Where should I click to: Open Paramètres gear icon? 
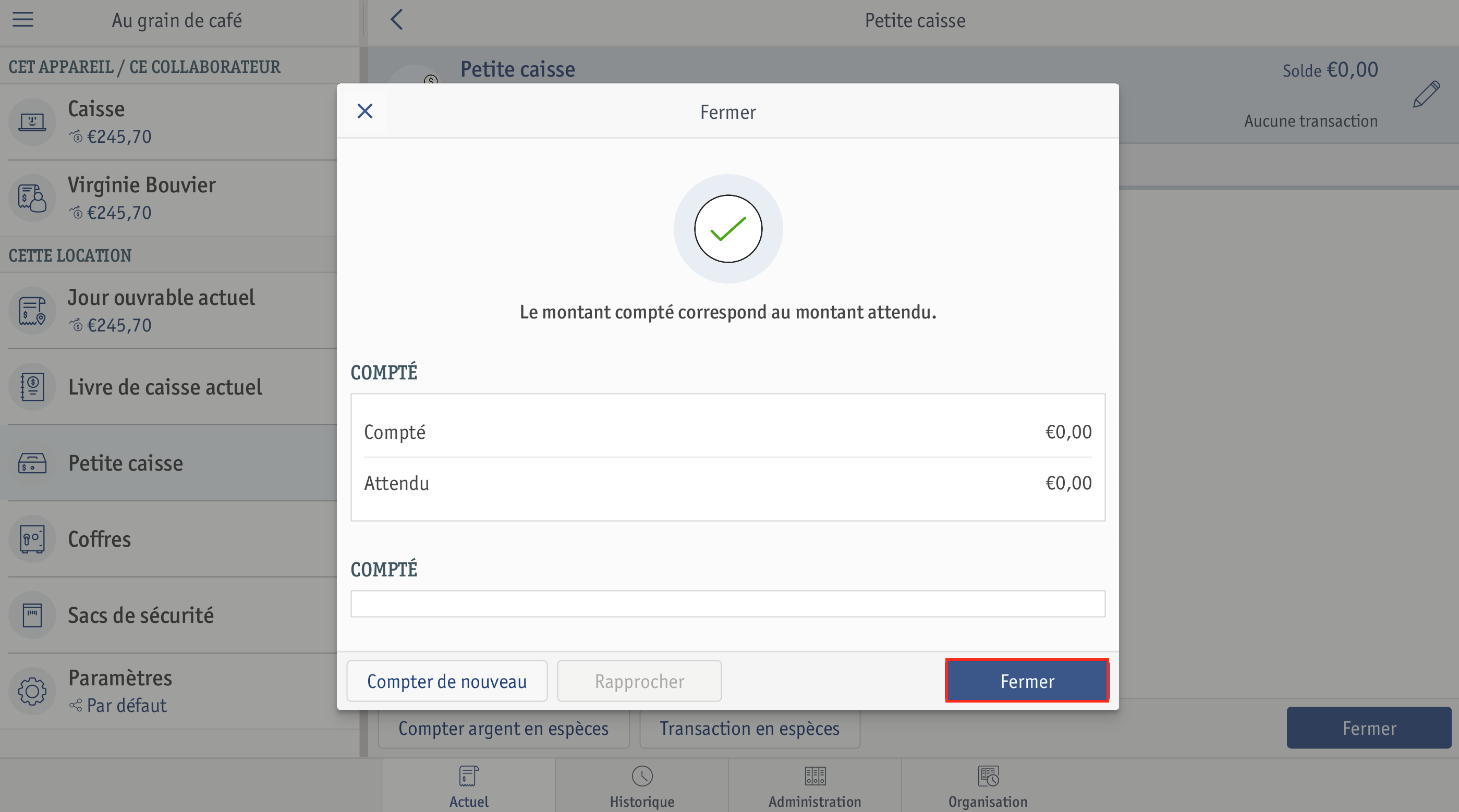[x=32, y=692]
